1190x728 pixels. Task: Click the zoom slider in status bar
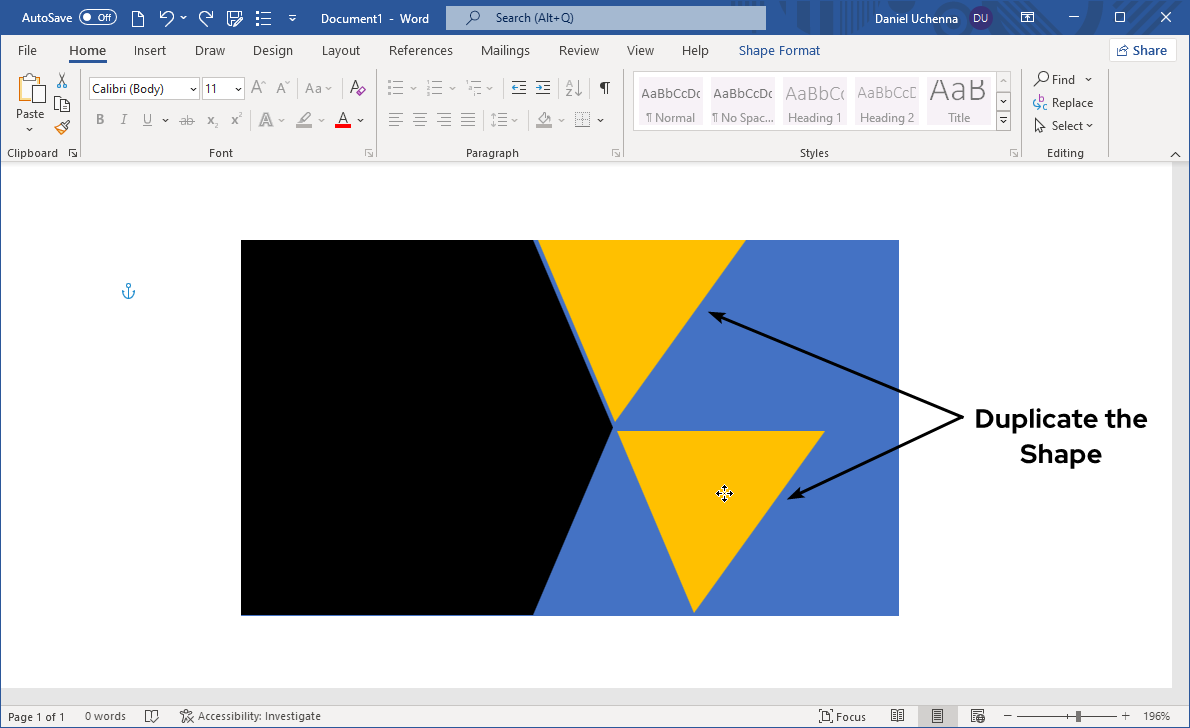pos(1077,716)
